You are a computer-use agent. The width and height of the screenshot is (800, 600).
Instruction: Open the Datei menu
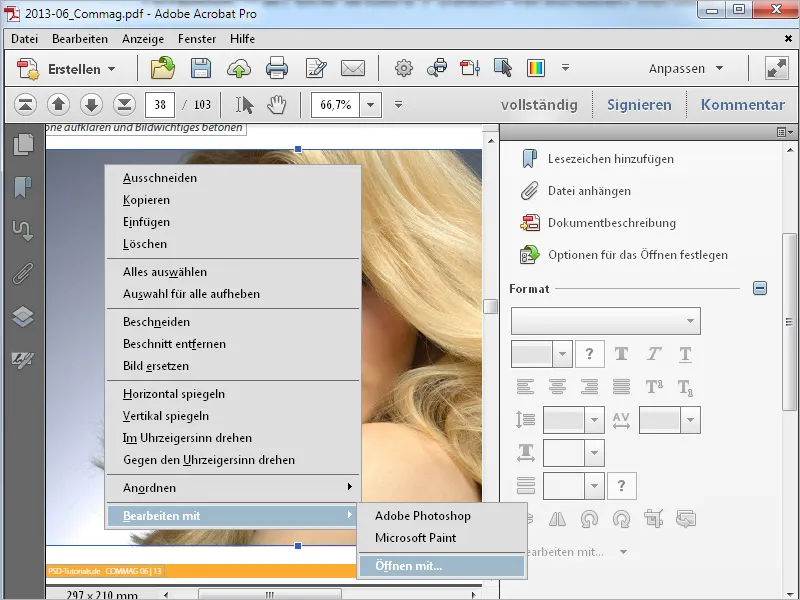[24, 39]
